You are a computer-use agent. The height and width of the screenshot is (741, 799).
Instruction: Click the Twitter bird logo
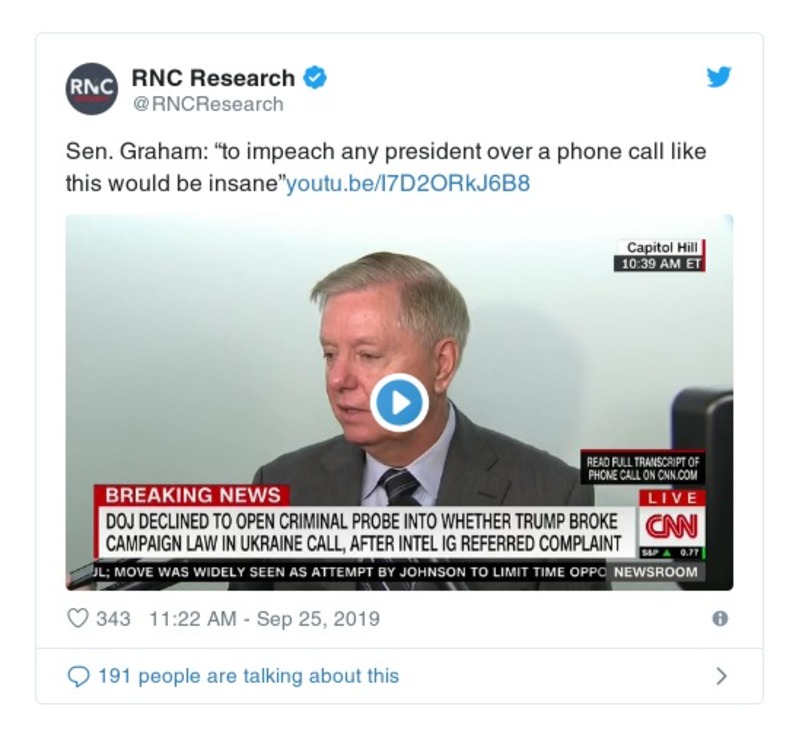point(718,77)
